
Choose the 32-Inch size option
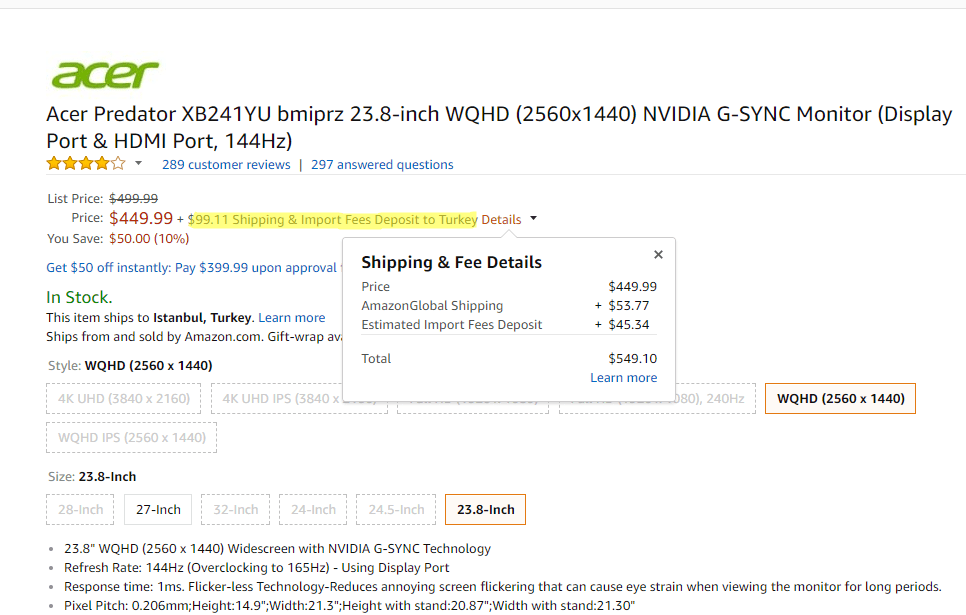pyautogui.click(x=235, y=510)
